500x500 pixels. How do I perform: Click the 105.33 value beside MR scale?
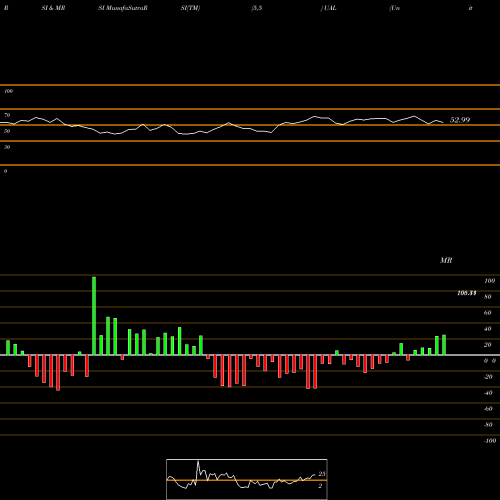(x=467, y=293)
